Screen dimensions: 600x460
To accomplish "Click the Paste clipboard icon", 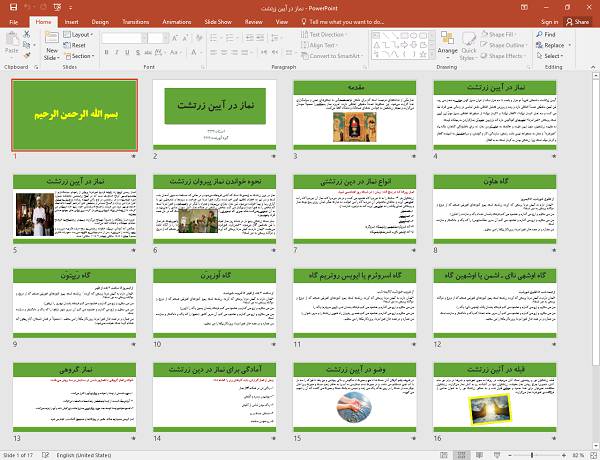I will click(x=12, y=40).
